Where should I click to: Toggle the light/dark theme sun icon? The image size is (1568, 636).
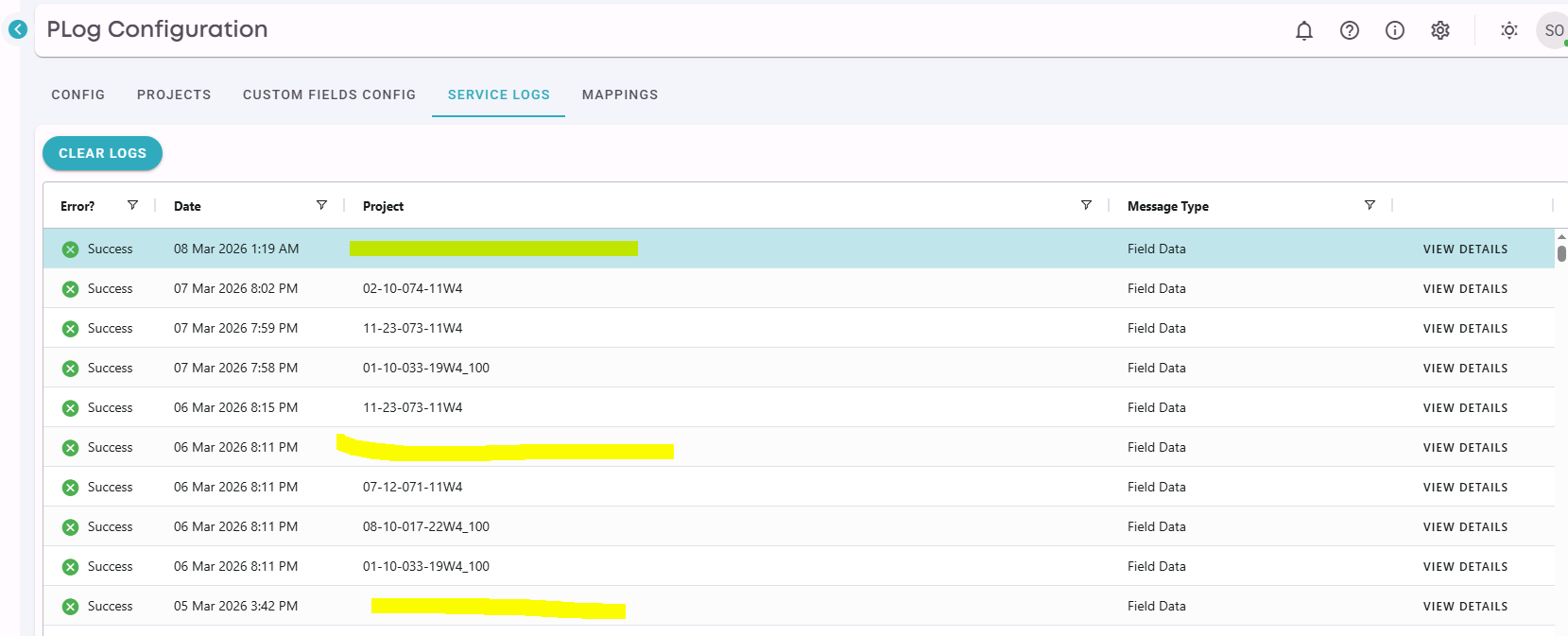point(1508,30)
